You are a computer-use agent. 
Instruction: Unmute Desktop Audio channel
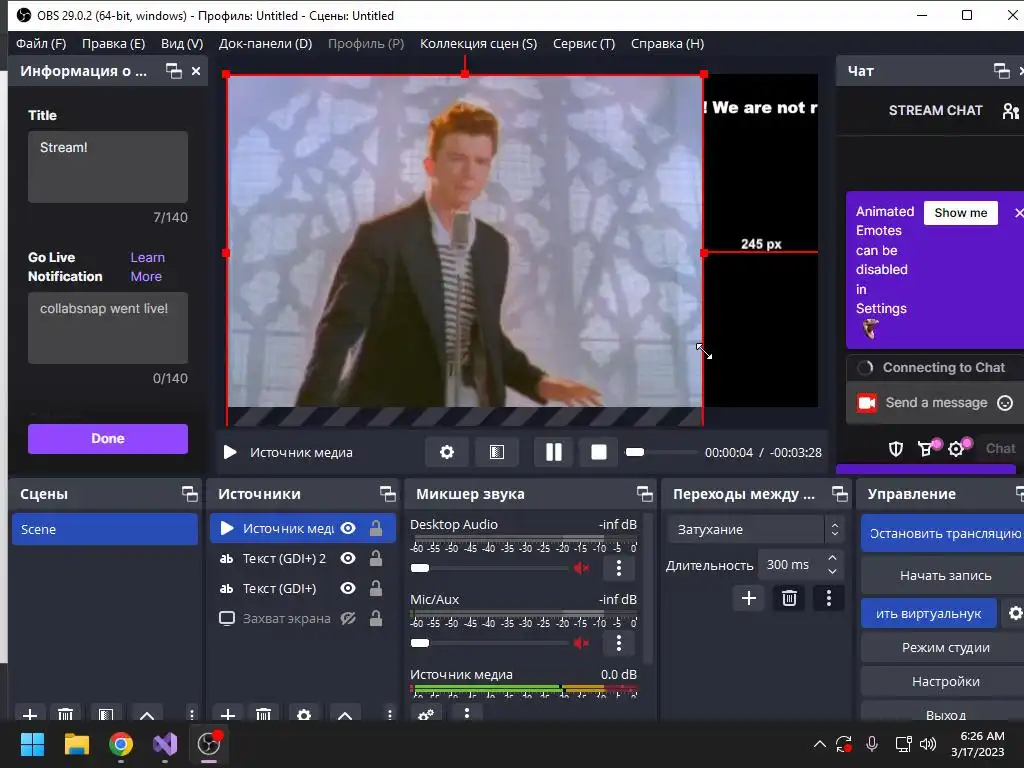point(581,568)
